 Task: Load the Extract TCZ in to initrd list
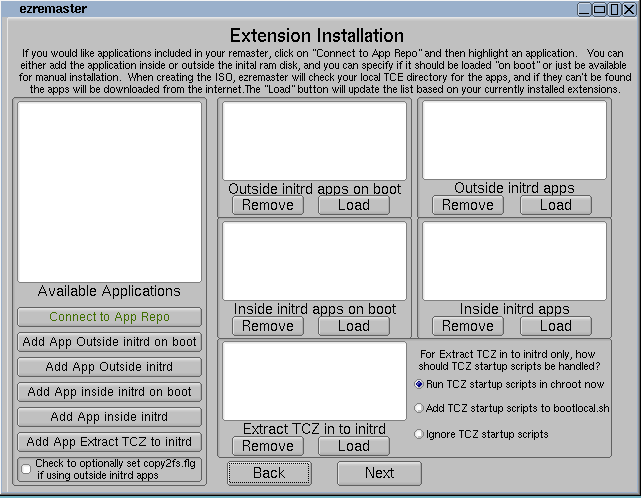pyautogui.click(x=353, y=446)
